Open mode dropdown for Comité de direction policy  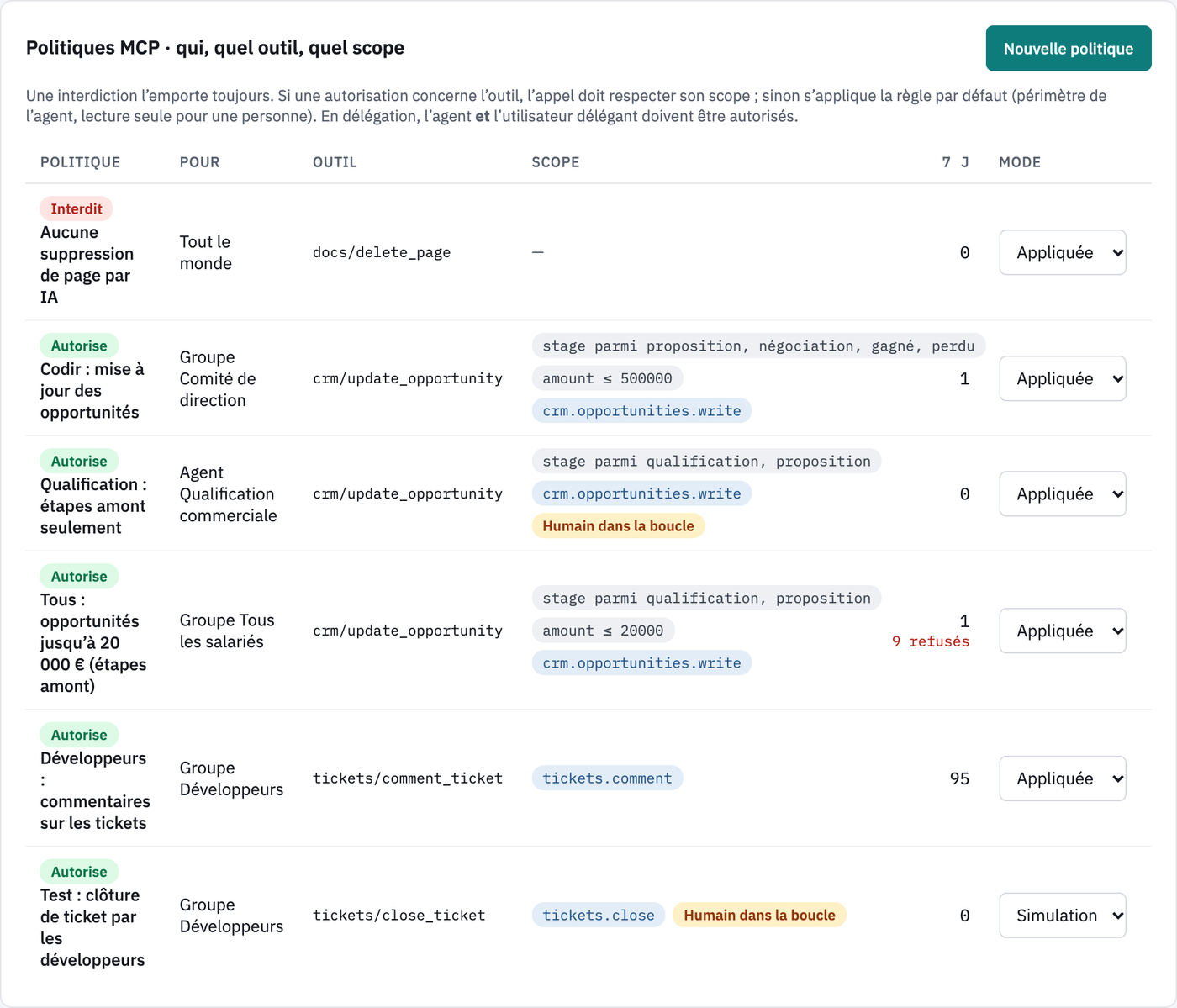pos(1063,378)
